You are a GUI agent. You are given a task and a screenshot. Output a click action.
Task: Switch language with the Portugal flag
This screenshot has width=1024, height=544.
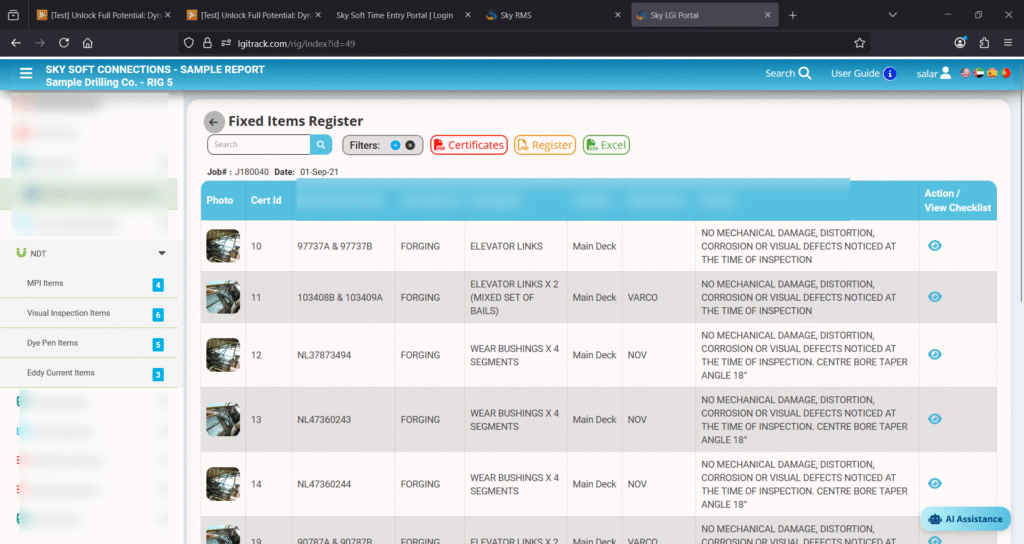tap(1005, 73)
